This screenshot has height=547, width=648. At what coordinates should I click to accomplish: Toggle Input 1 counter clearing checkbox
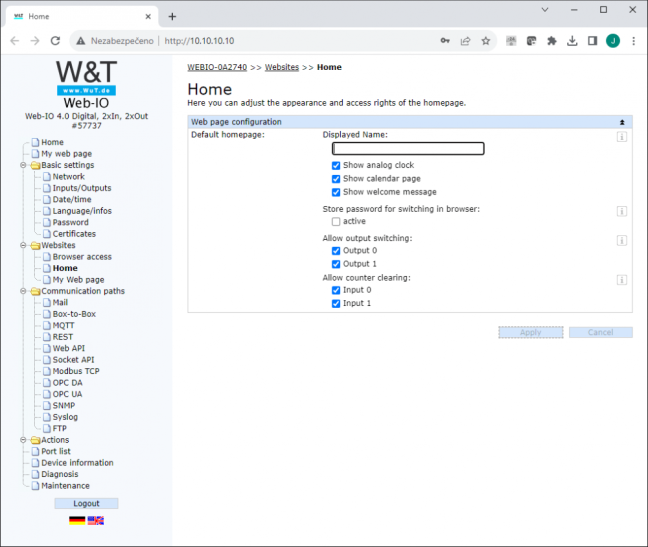coord(336,304)
